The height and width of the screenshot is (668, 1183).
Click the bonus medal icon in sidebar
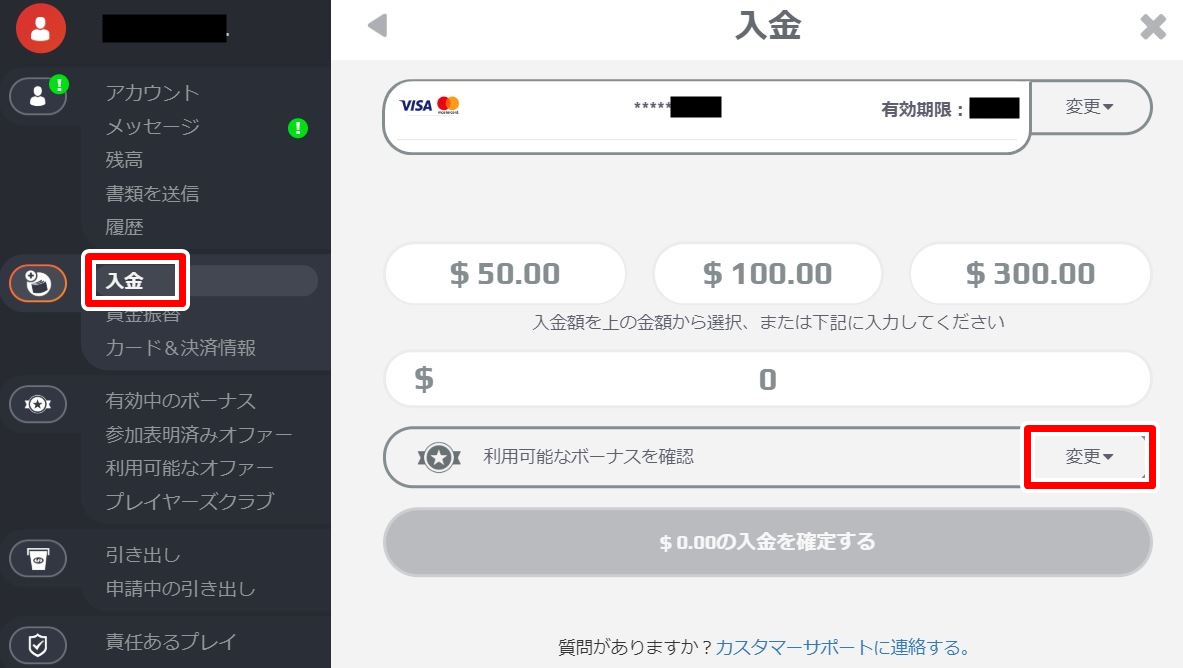pos(38,404)
